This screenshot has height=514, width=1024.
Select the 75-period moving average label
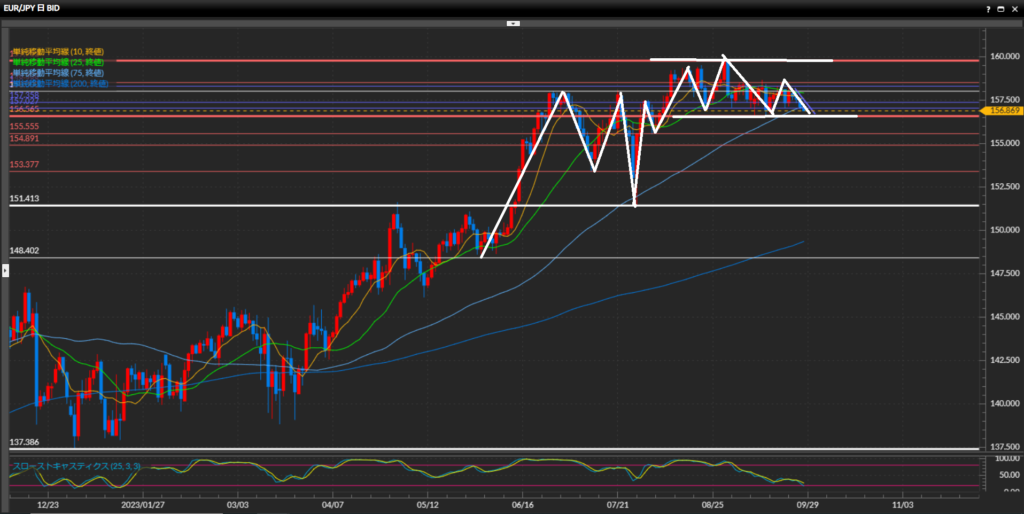(x=57, y=73)
